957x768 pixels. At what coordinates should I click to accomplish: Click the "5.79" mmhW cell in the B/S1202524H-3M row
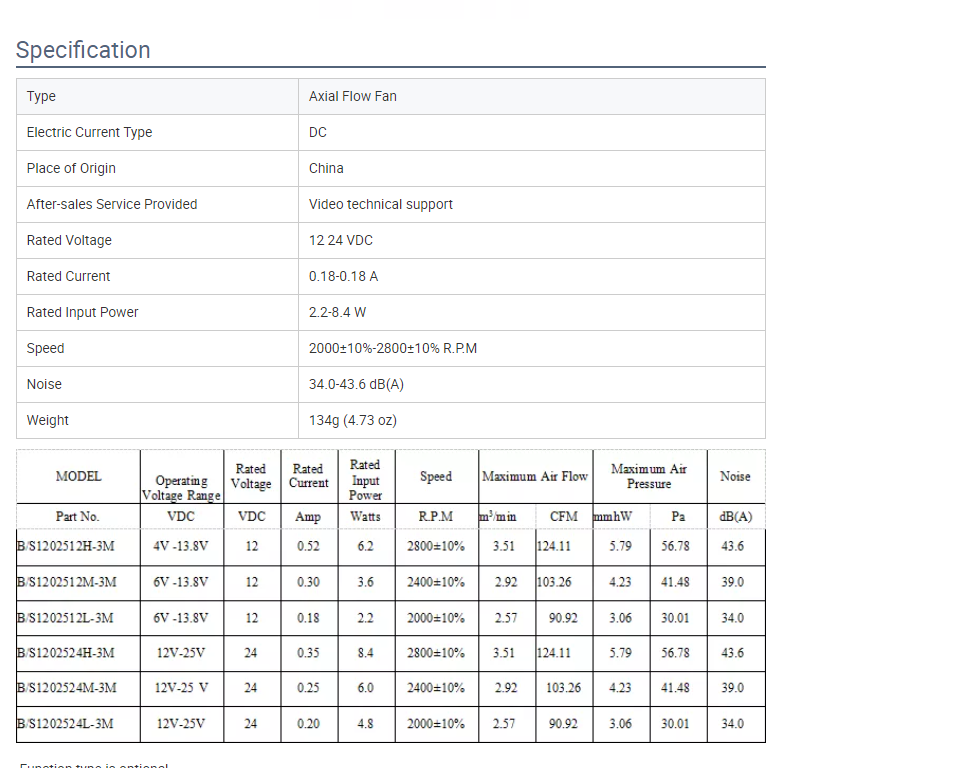click(x=620, y=653)
